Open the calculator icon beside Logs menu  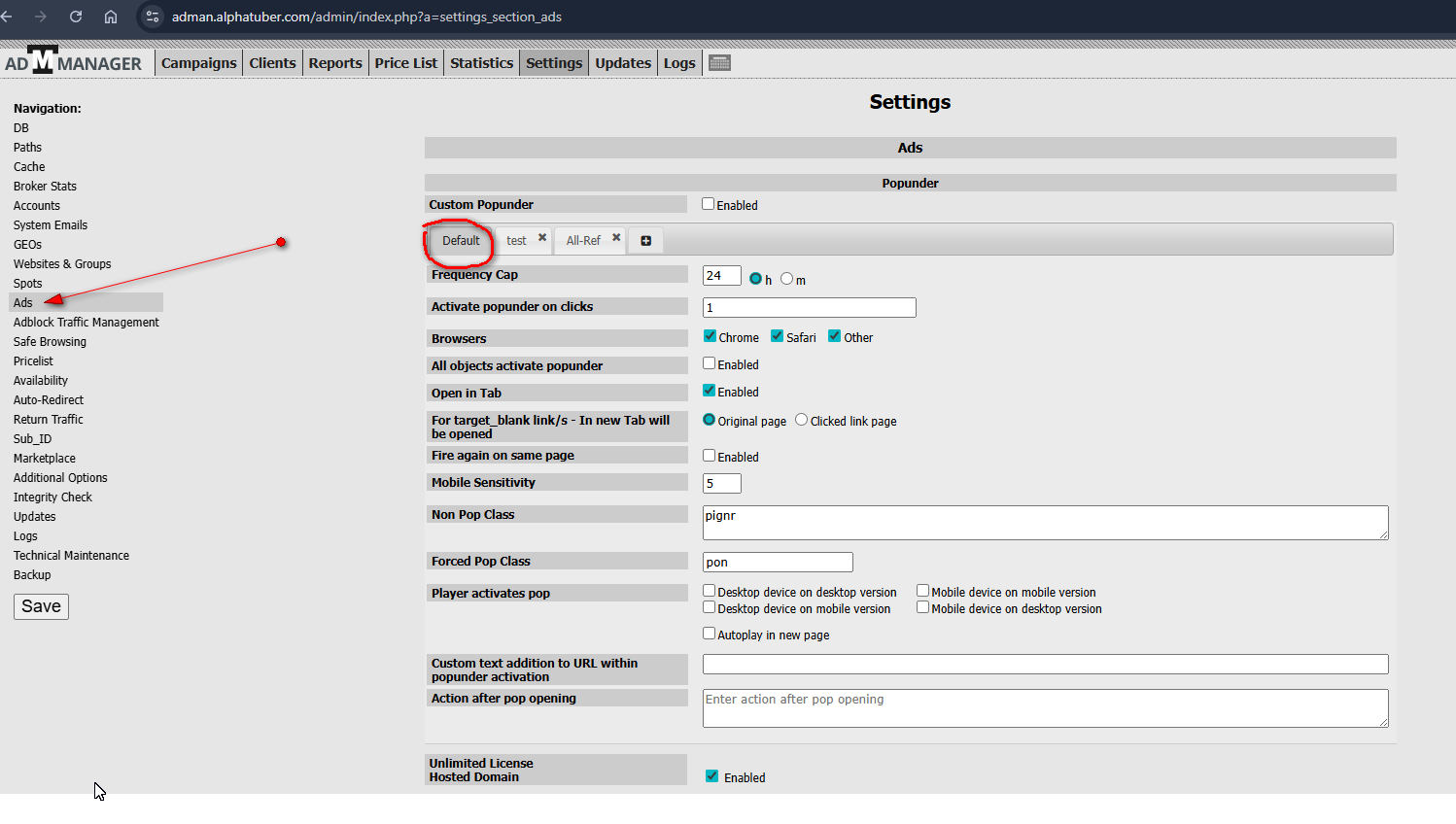(719, 63)
